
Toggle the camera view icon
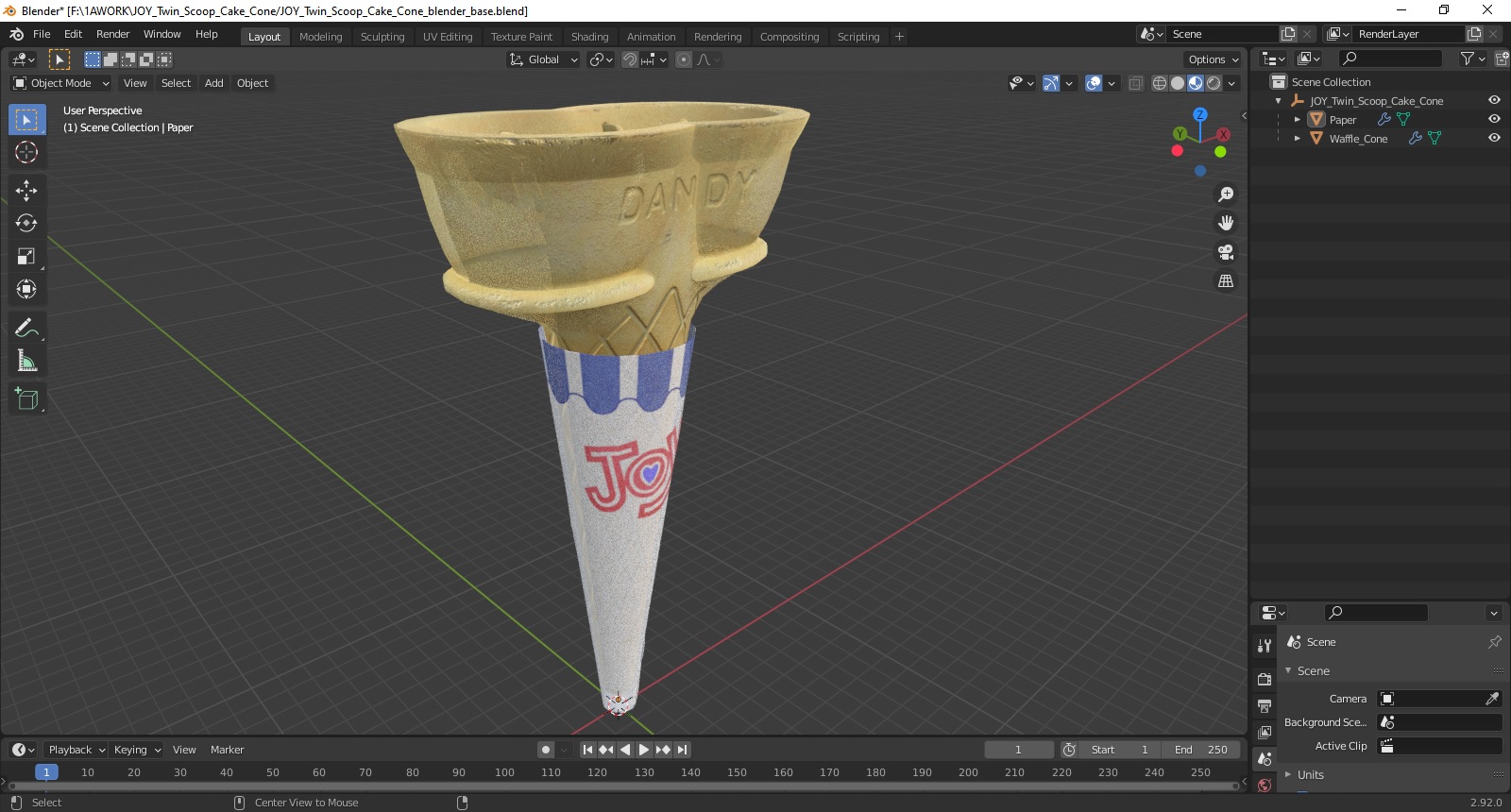coord(1226,252)
